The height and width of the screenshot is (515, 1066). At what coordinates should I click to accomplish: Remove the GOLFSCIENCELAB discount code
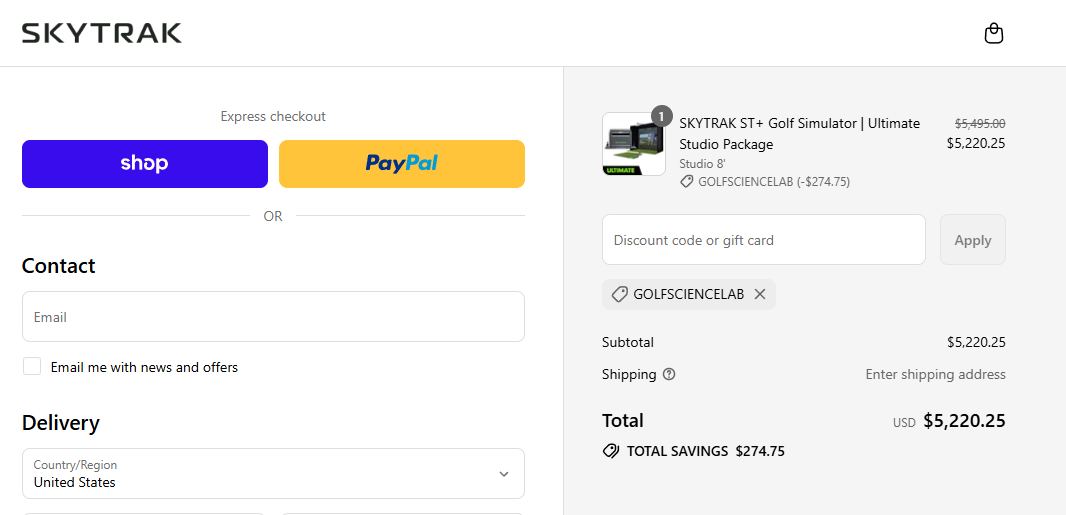pos(760,294)
